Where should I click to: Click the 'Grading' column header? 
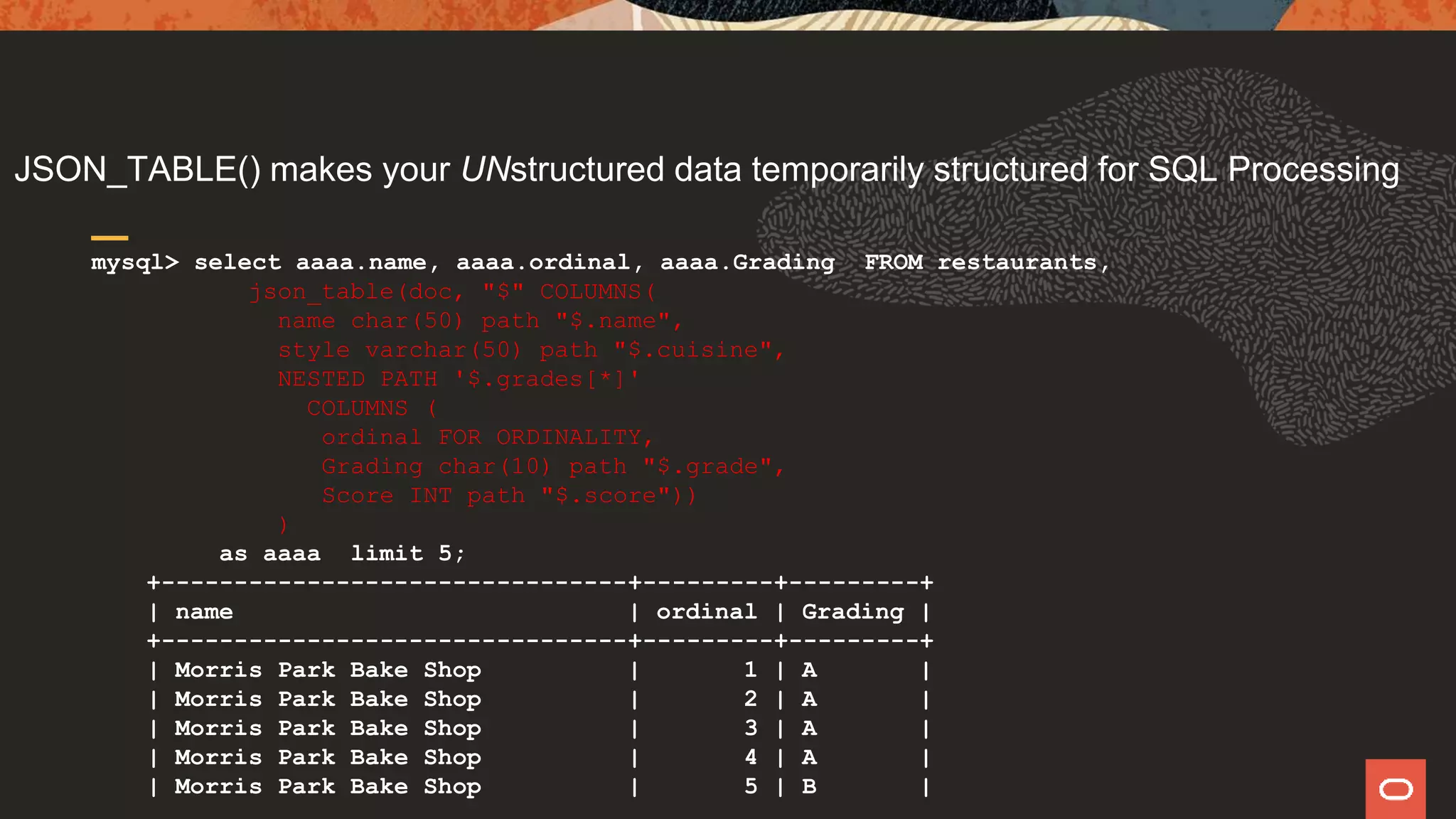click(853, 612)
